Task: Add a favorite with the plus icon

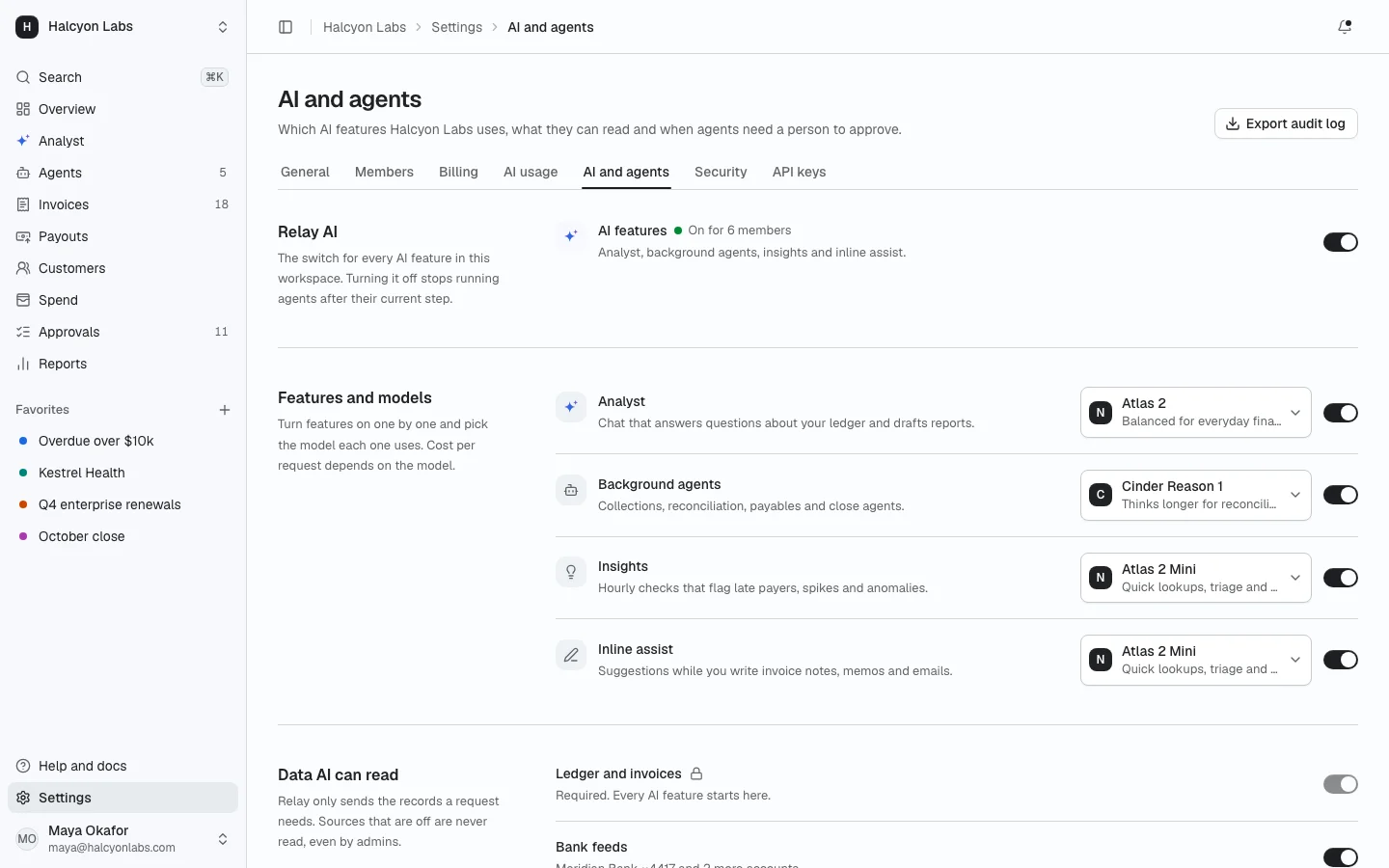Action: tap(225, 410)
